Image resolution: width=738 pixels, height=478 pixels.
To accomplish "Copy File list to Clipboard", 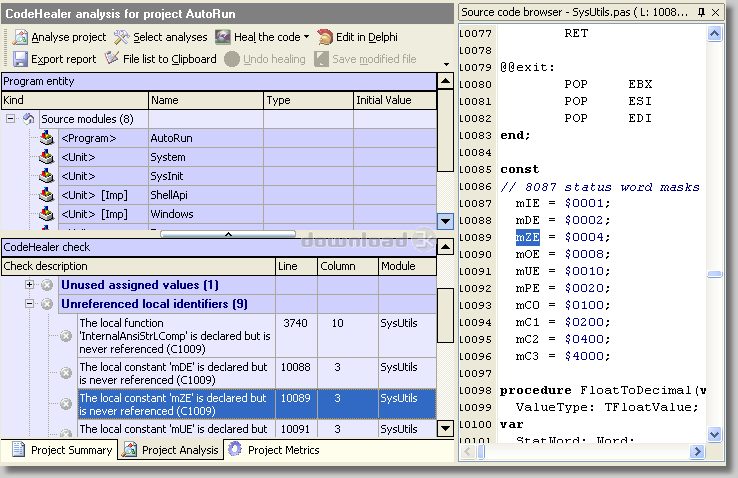I will [x=160, y=59].
